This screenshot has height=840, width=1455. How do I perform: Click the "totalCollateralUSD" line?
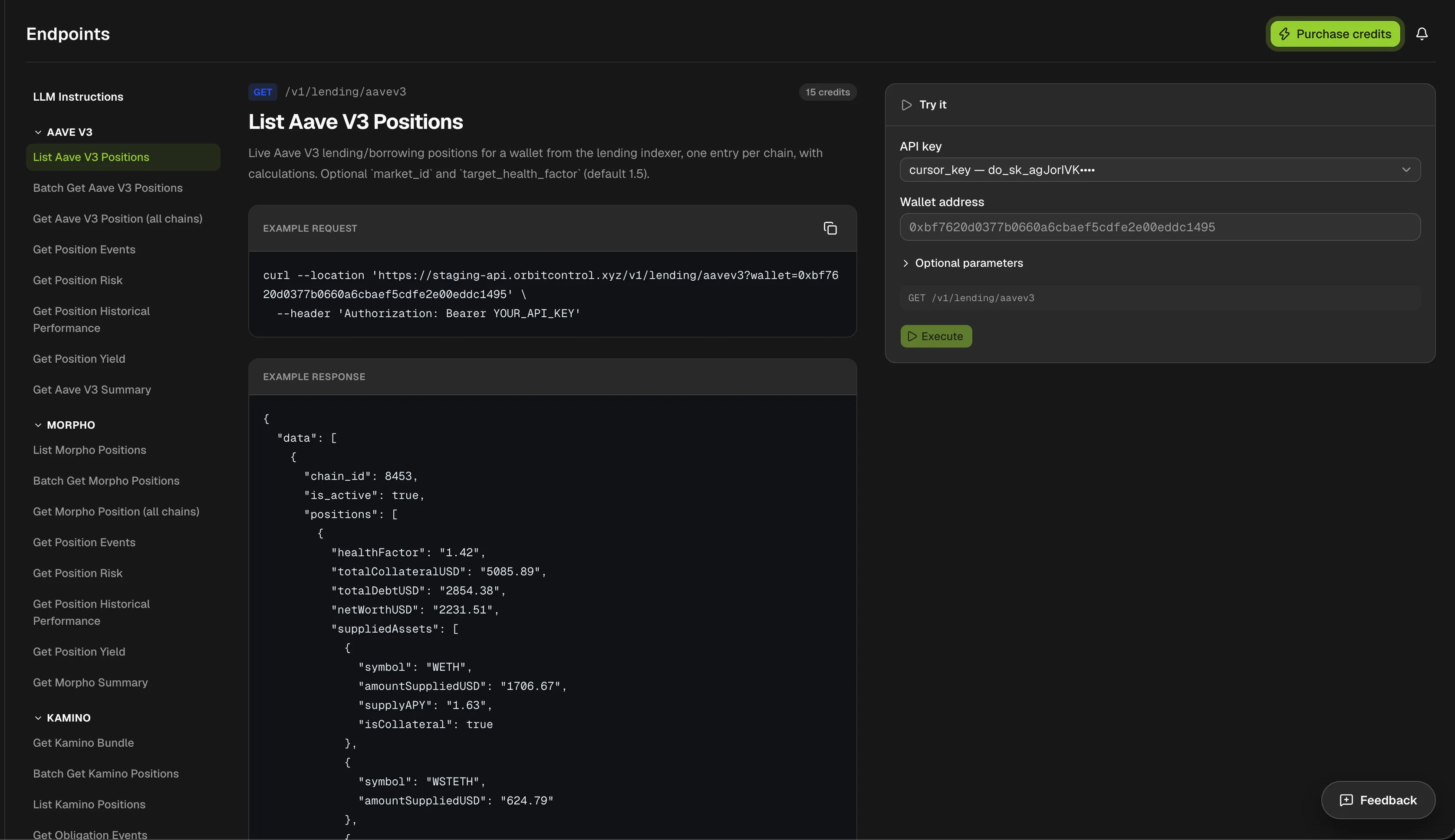[439, 572]
